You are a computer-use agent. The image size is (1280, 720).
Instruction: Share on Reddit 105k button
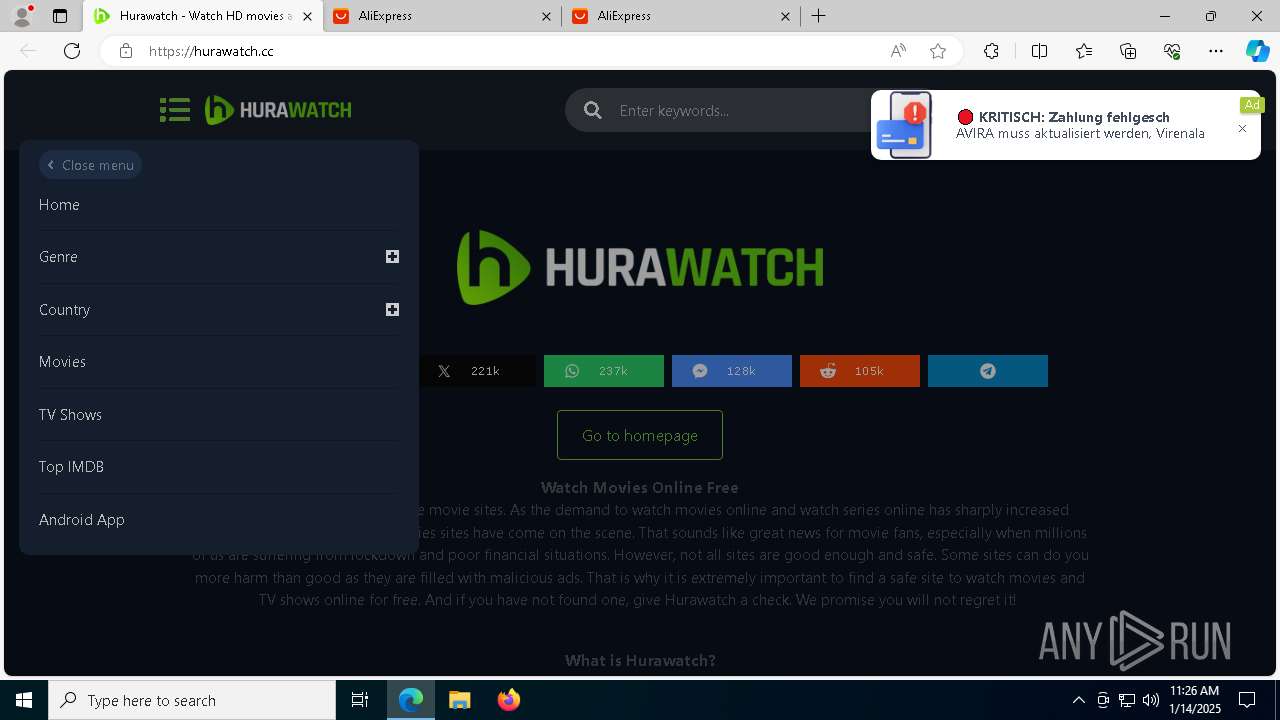860,371
